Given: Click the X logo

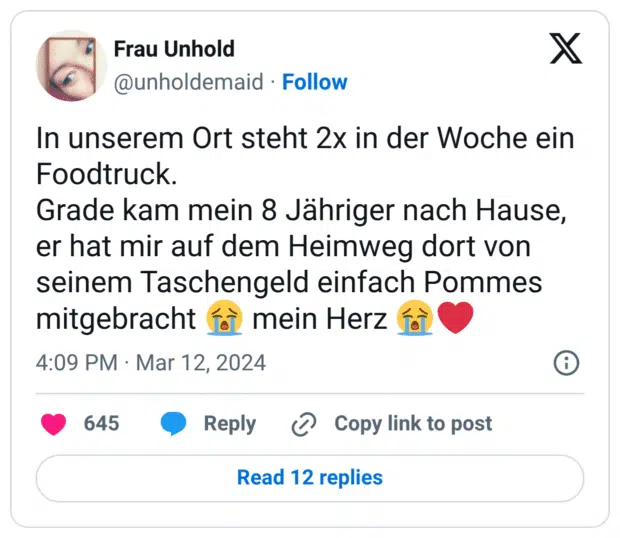Looking at the screenshot, I should 565,48.
